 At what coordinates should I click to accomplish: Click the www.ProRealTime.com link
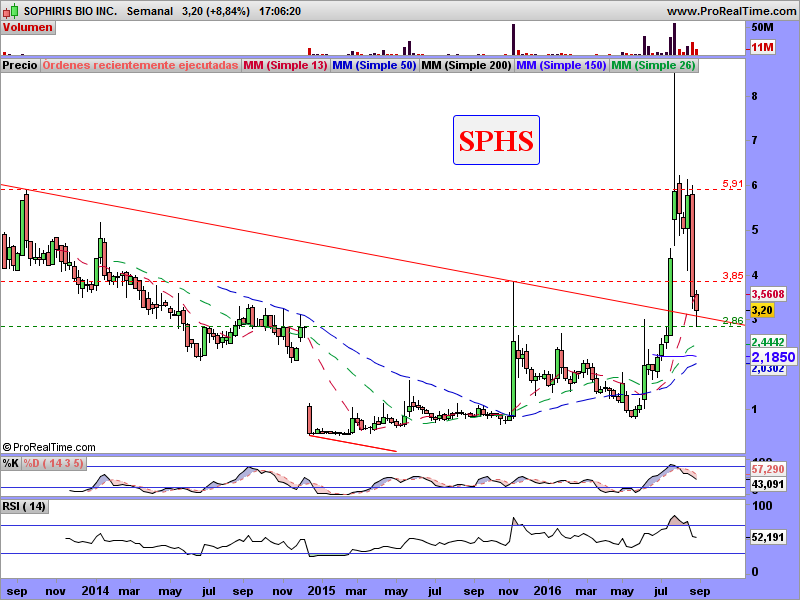click(732, 11)
